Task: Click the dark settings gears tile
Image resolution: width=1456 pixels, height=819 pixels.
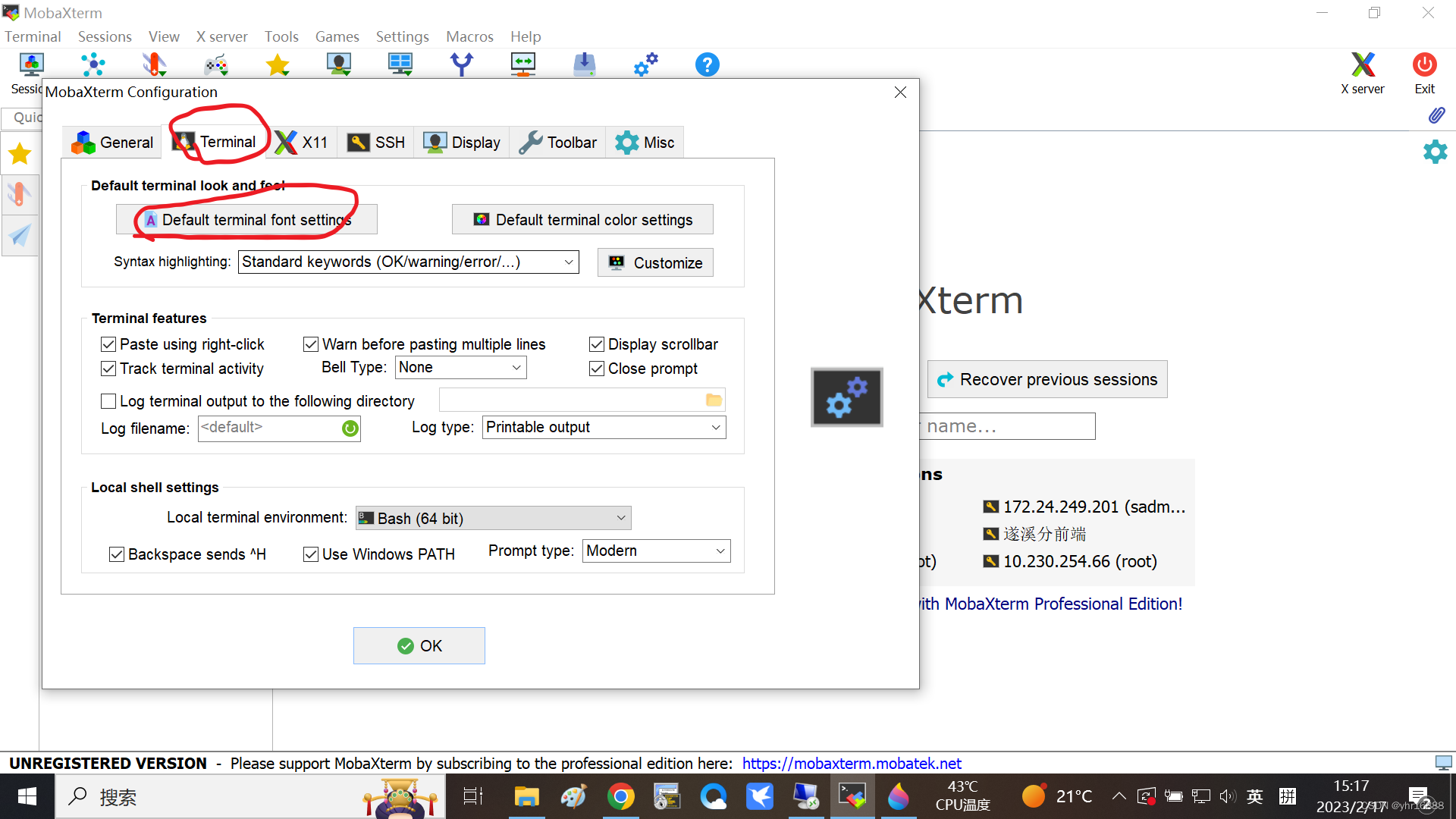Action: [x=847, y=397]
